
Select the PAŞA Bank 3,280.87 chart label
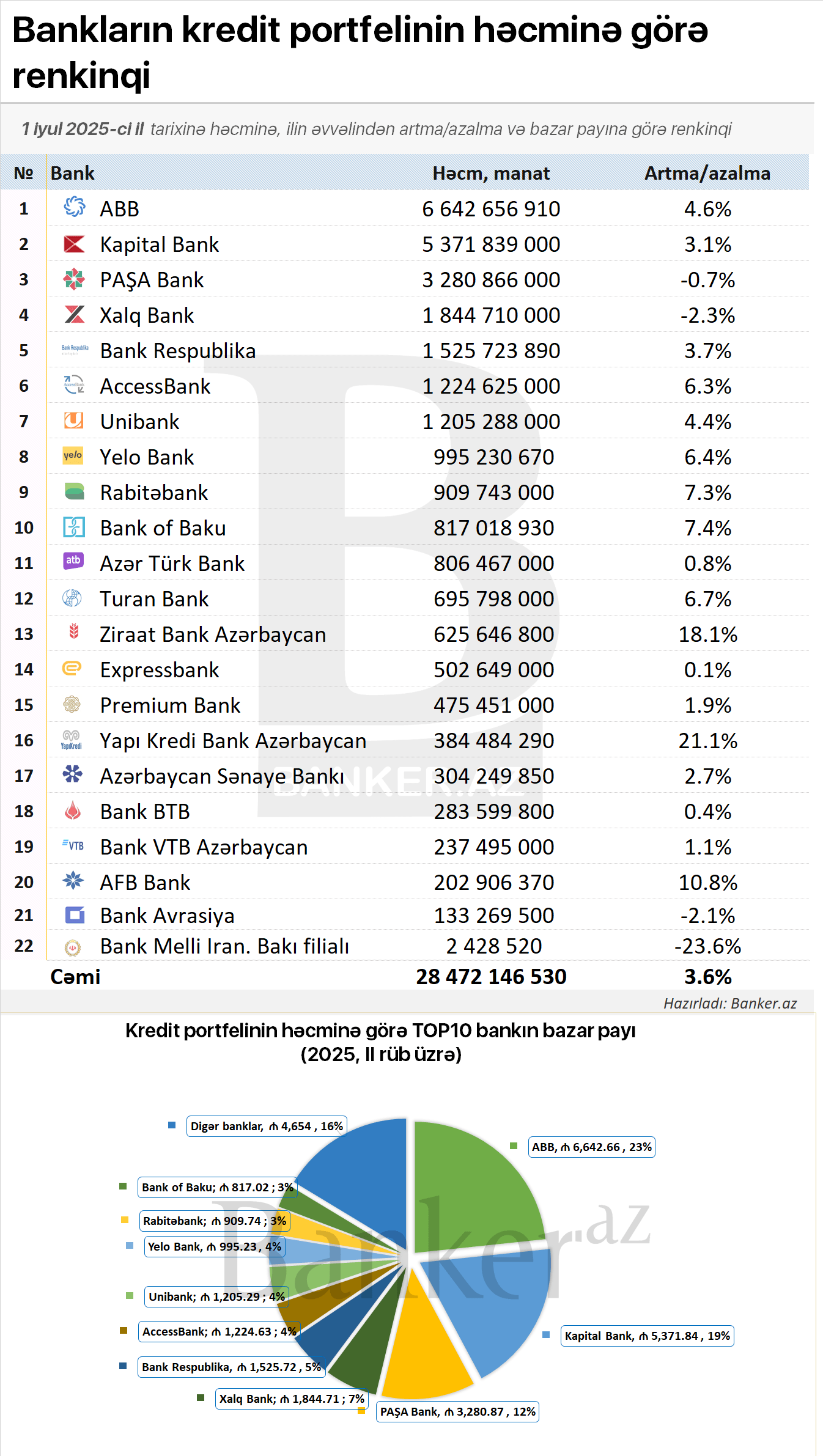point(457,1412)
